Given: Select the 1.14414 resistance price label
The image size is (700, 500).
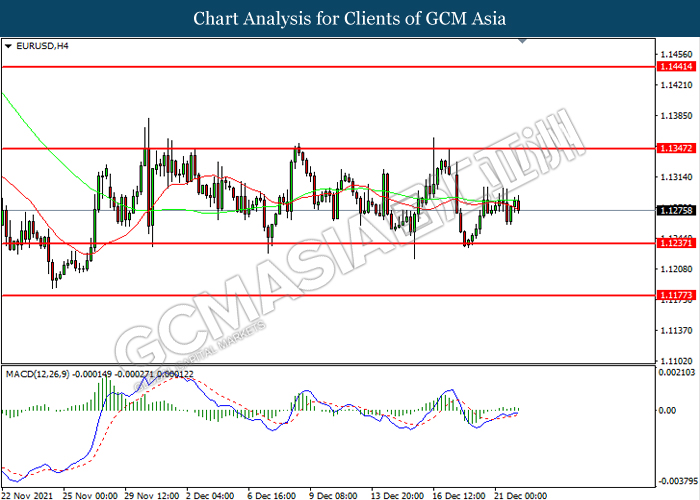Looking at the screenshot, I should point(676,67).
